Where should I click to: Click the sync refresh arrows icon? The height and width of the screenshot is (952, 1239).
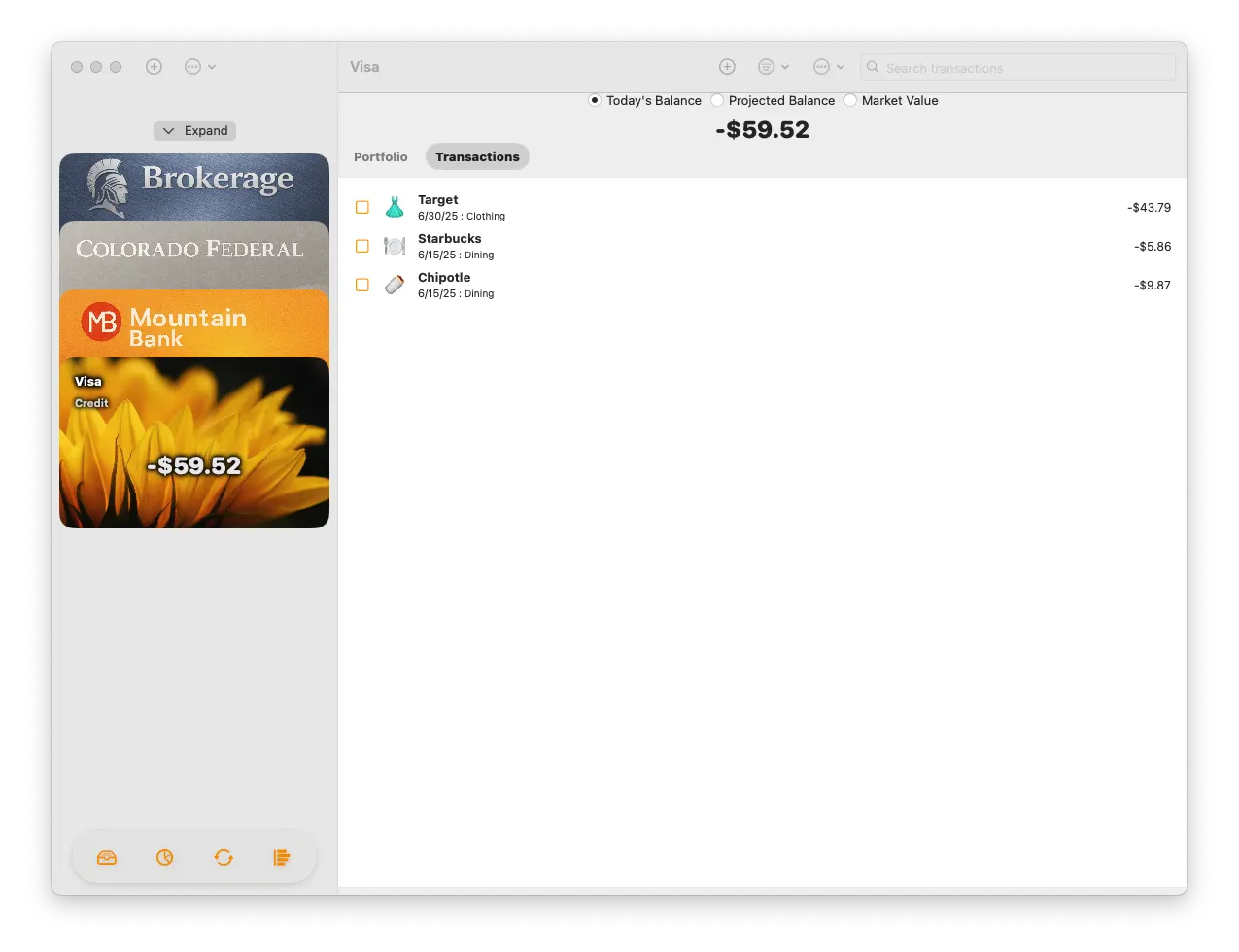pyautogui.click(x=224, y=857)
